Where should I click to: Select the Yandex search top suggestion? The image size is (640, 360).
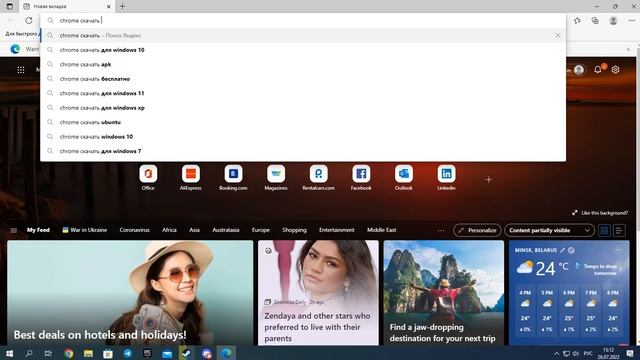point(303,36)
